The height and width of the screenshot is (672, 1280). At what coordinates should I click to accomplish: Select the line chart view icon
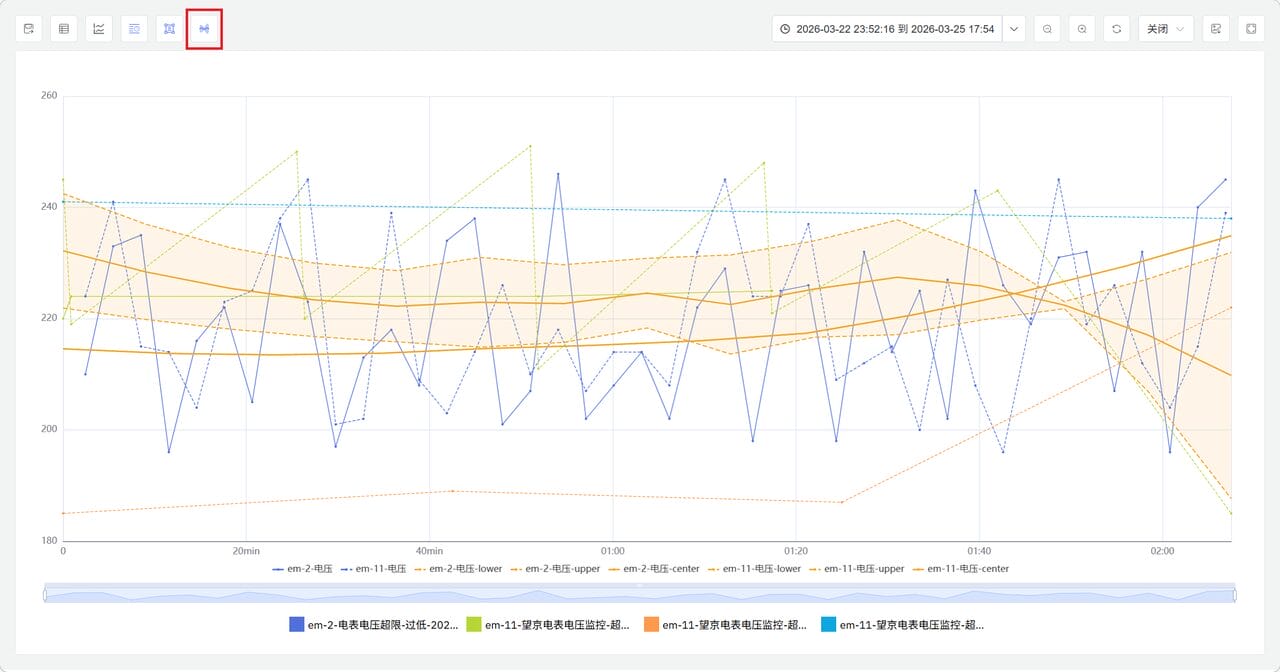point(99,29)
